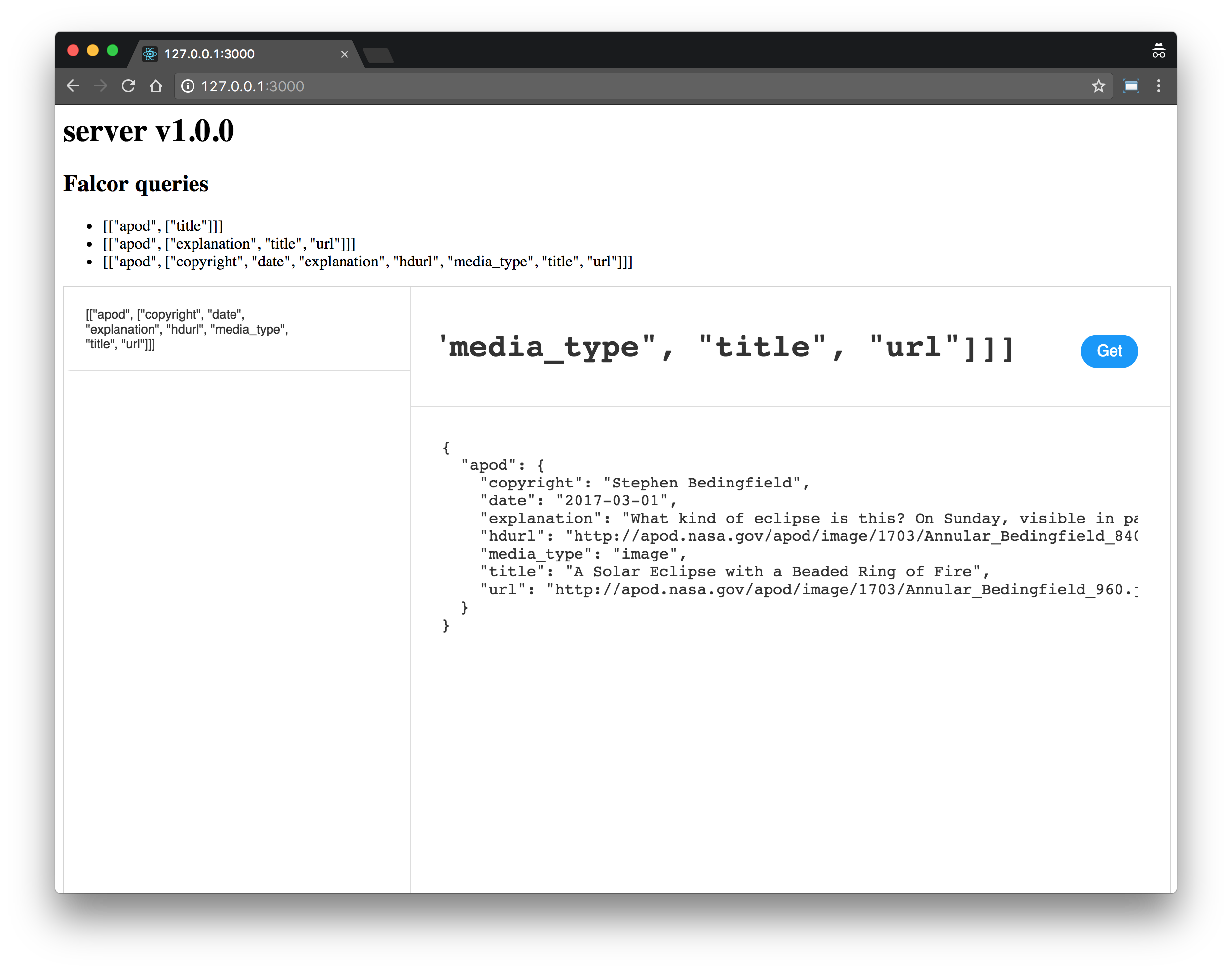Bookmark page with the star icon
Screen dimensions: 1232x972
(1098, 86)
